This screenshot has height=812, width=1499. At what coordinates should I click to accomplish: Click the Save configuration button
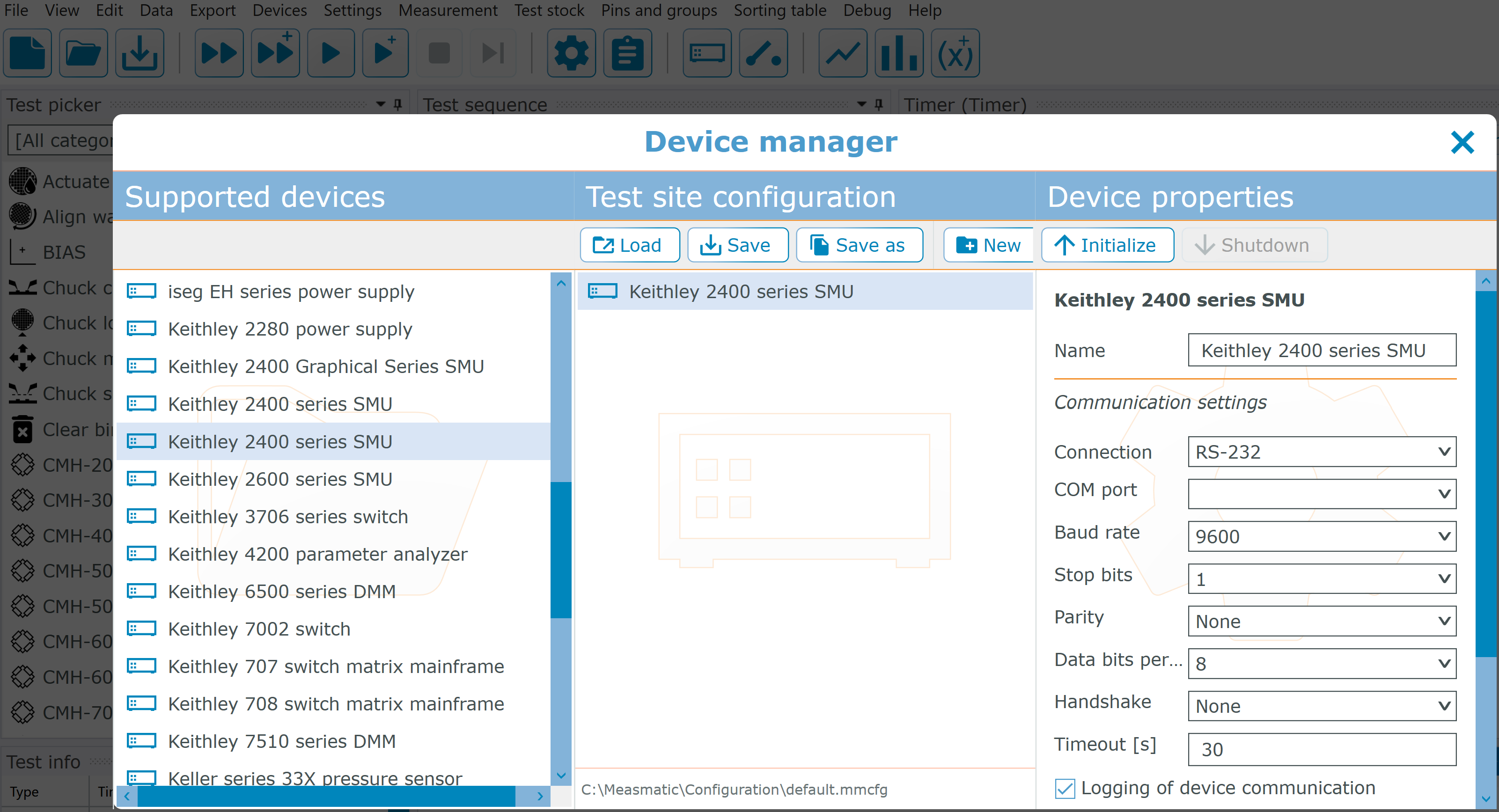(x=738, y=245)
